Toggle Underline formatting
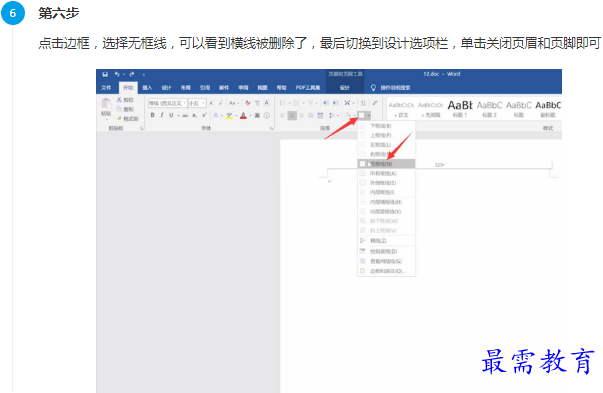Viewport: 603px width, 393px height. [x=171, y=115]
